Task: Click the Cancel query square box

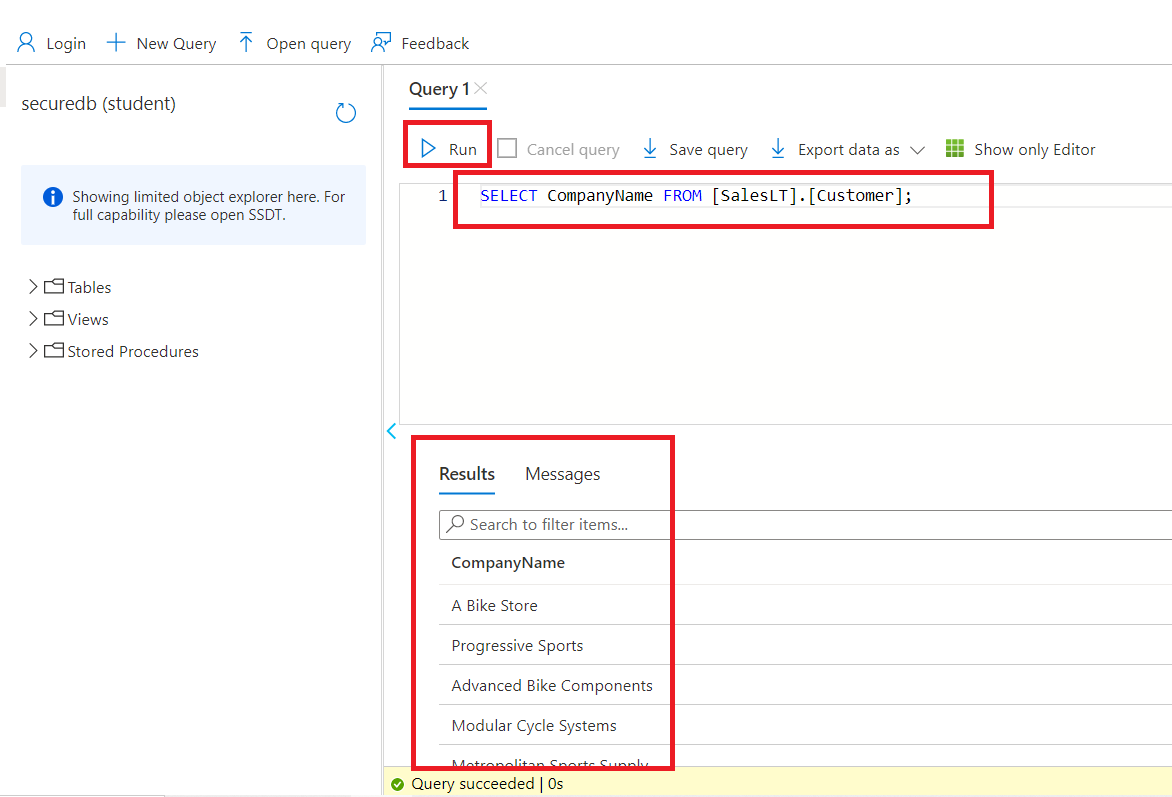Action: tap(508, 149)
